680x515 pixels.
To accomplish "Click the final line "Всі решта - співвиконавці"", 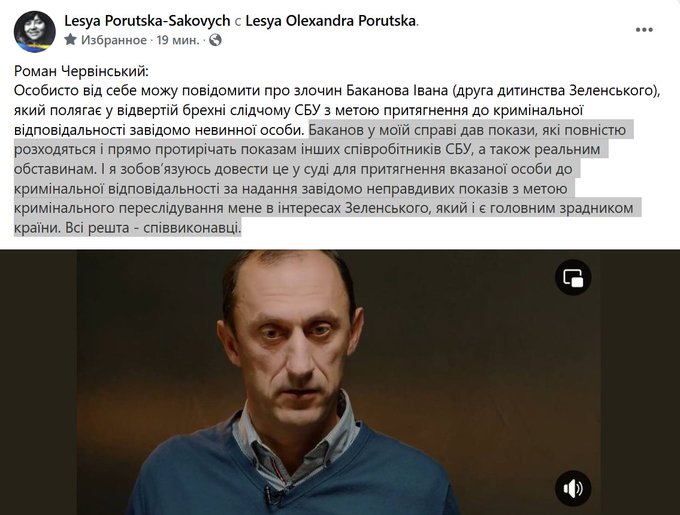I will (153, 228).
